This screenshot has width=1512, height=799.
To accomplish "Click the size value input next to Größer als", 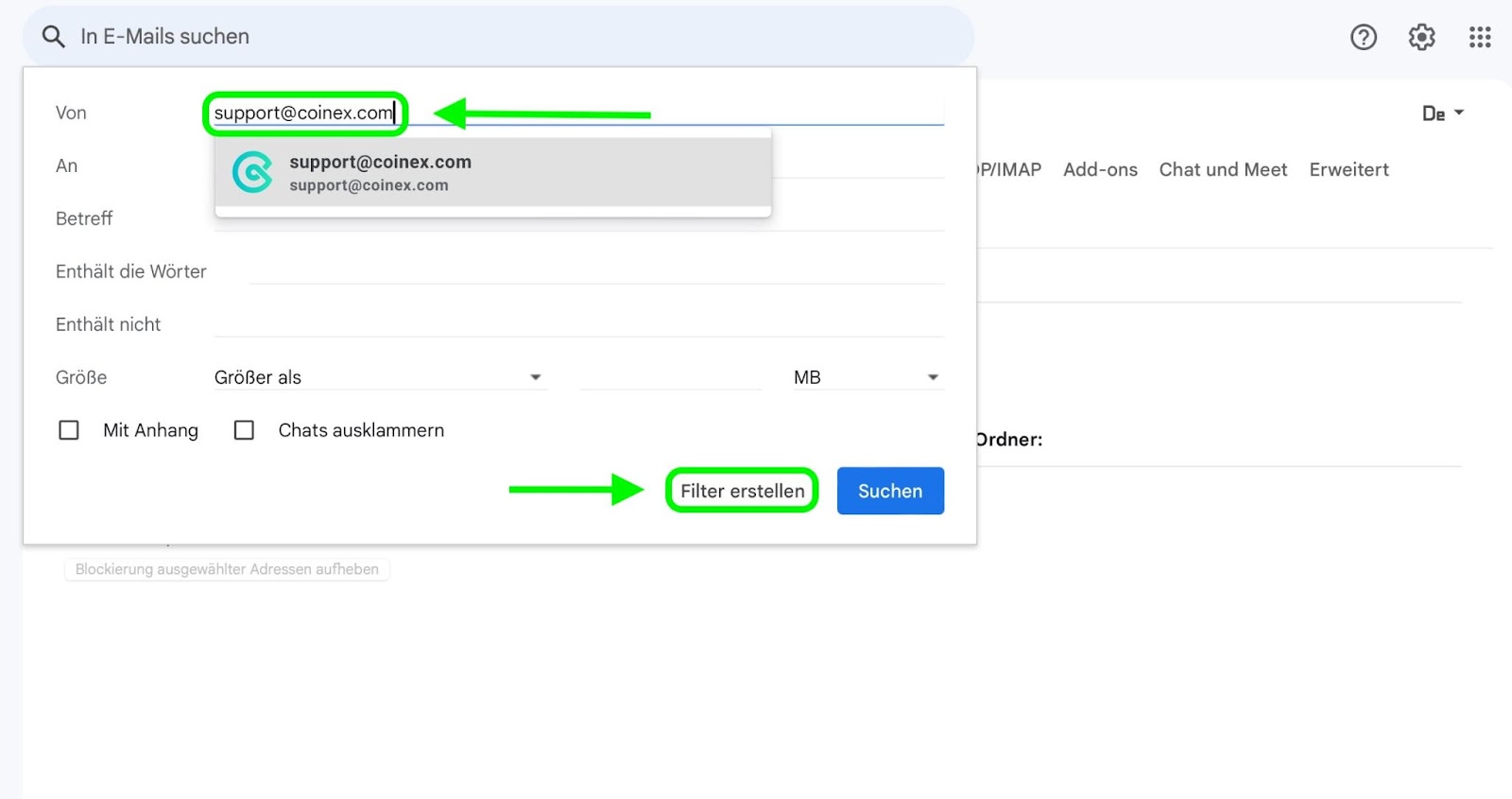I will pos(670,377).
